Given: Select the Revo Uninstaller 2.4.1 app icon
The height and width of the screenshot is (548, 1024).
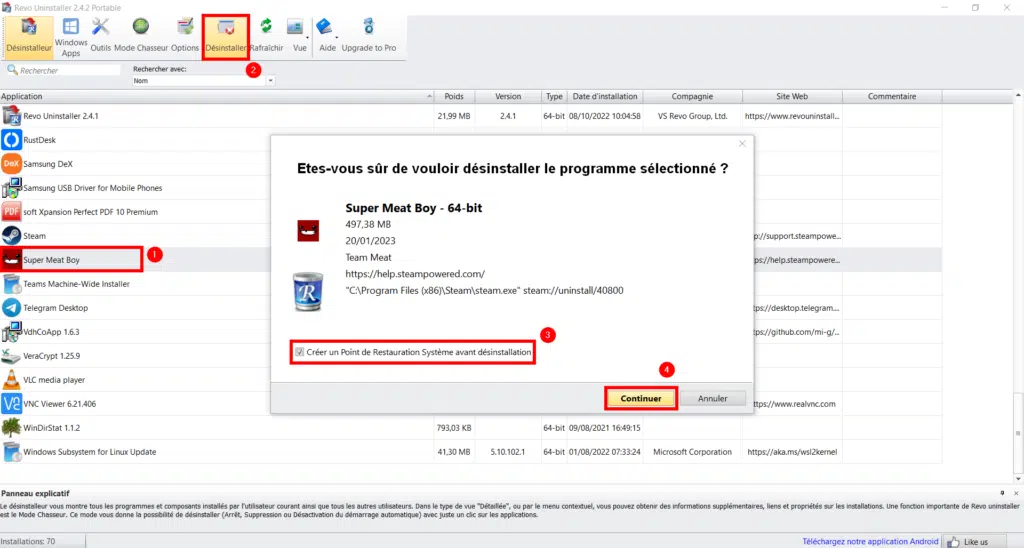Looking at the screenshot, I should click(x=11, y=116).
